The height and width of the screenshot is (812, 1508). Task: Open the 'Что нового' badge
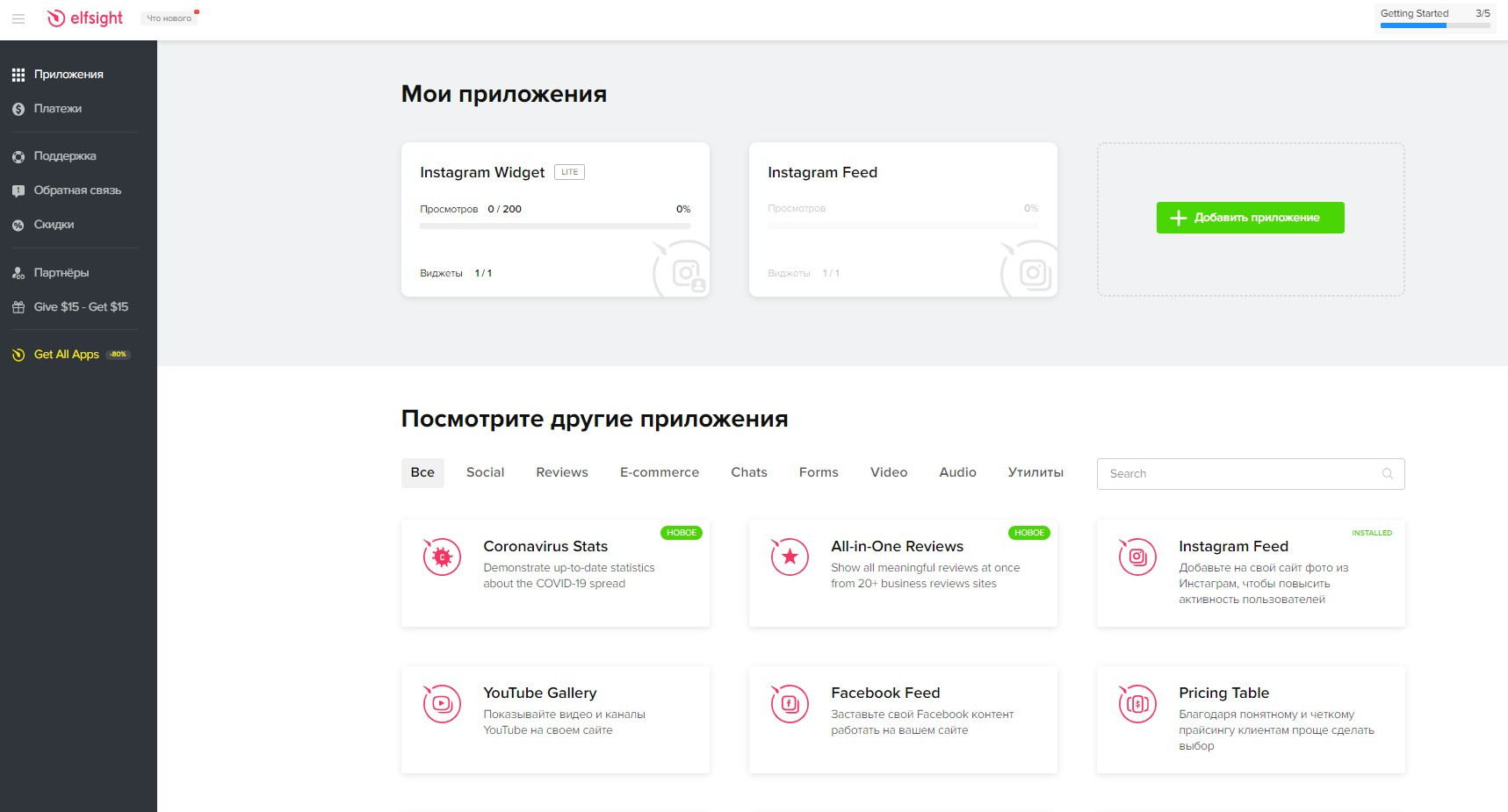tap(170, 18)
